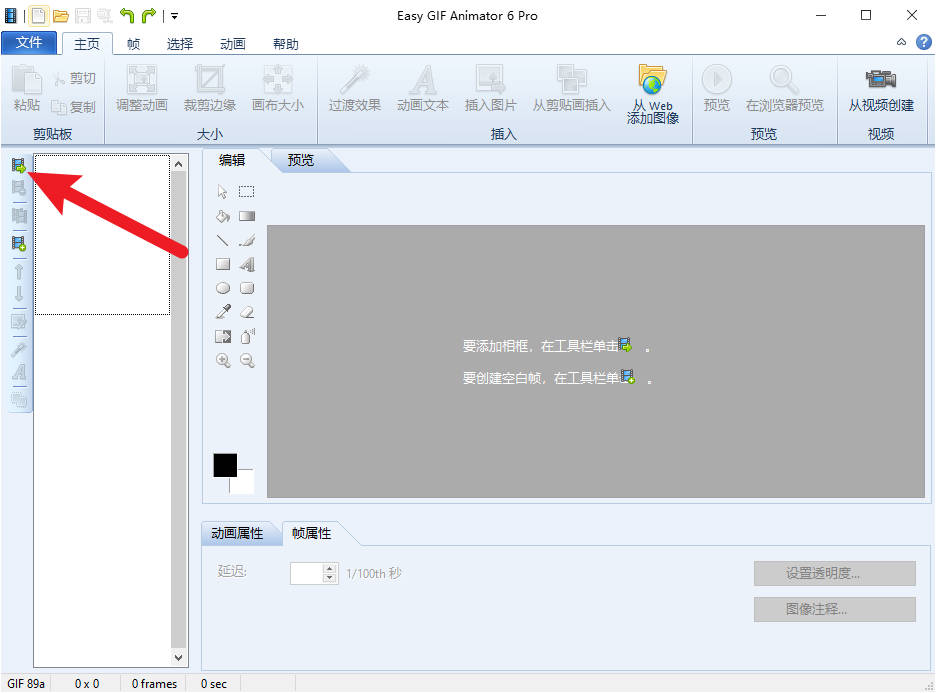Click the 复制 copy button
Screen dimensions: 936x693
pyautogui.click(x=74, y=106)
